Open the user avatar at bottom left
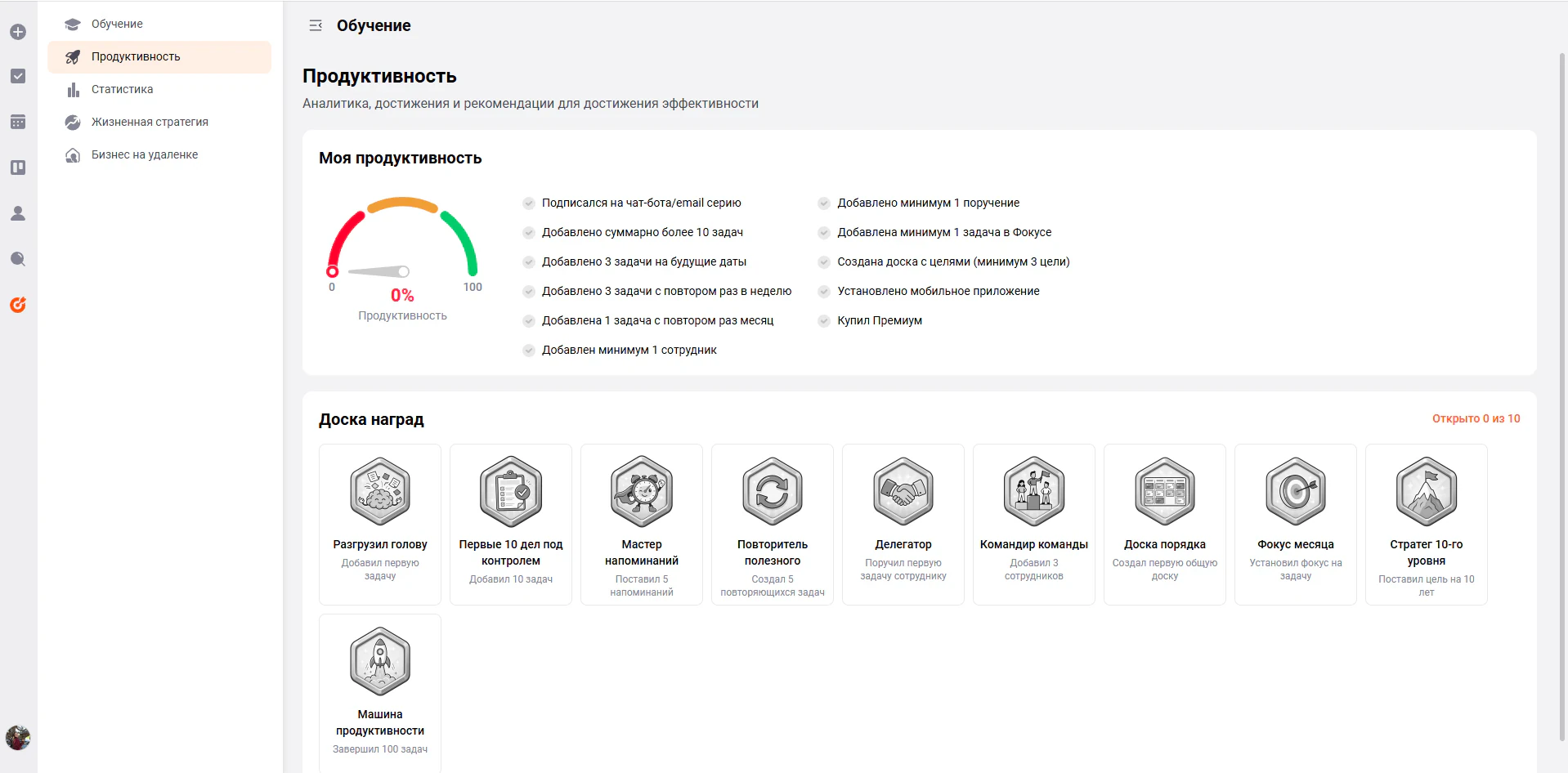The image size is (1568, 773). pyautogui.click(x=18, y=738)
